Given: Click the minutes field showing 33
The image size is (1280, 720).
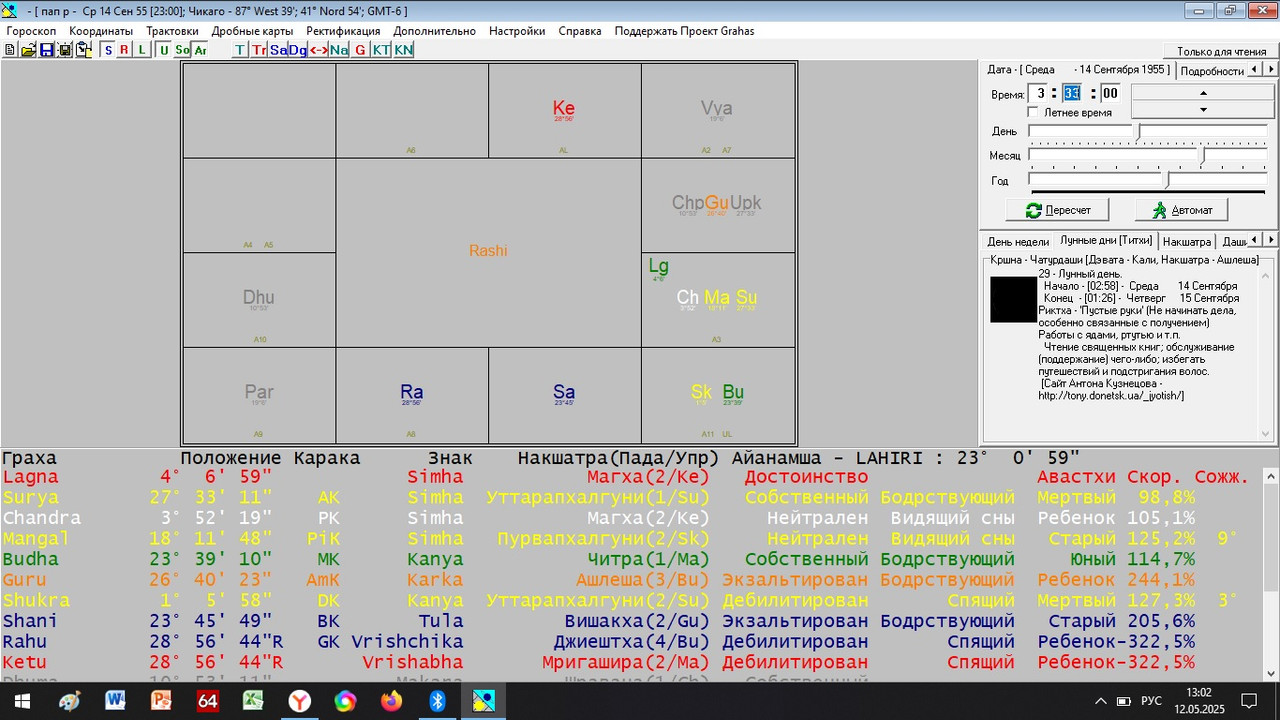Looking at the screenshot, I should click(1072, 93).
